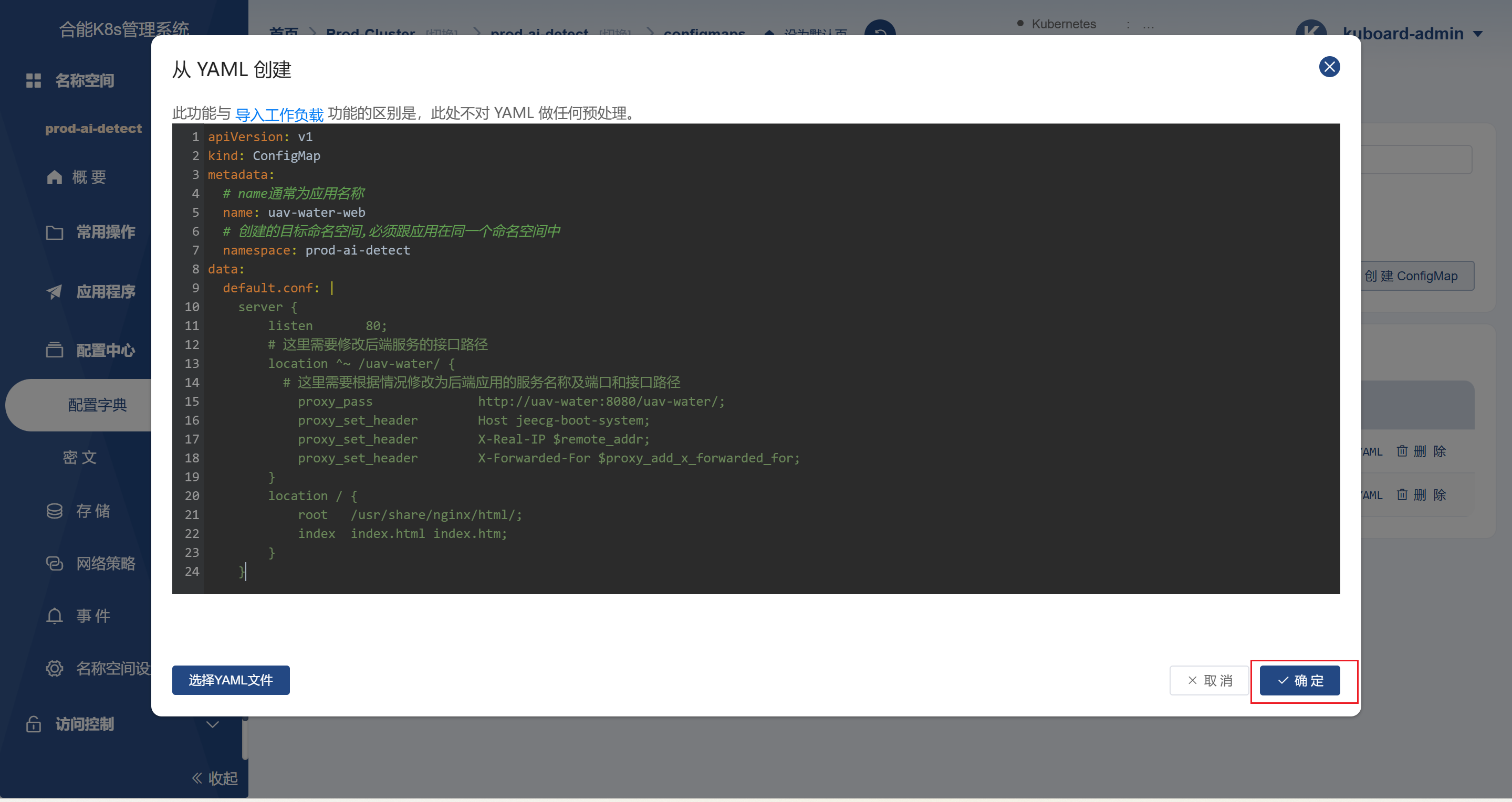
Task: Click the 应用程序 paper plane icon
Action: 54,292
